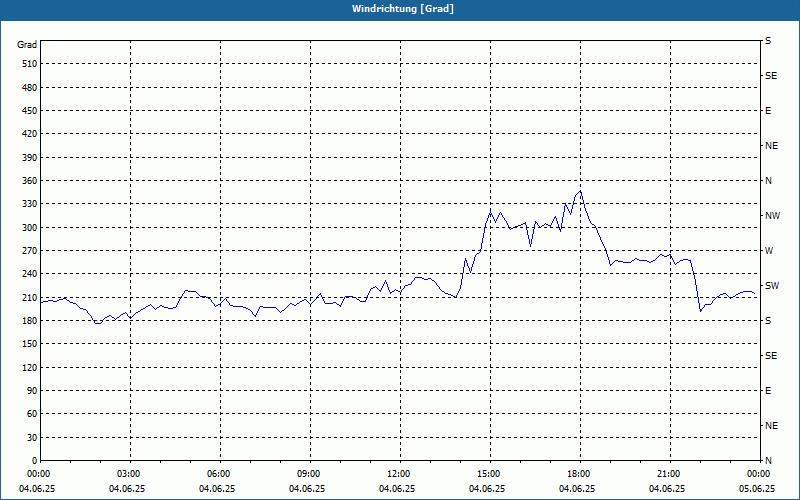Select the 480 y-axis label
The width and height of the screenshot is (800, 500).
[x=30, y=88]
